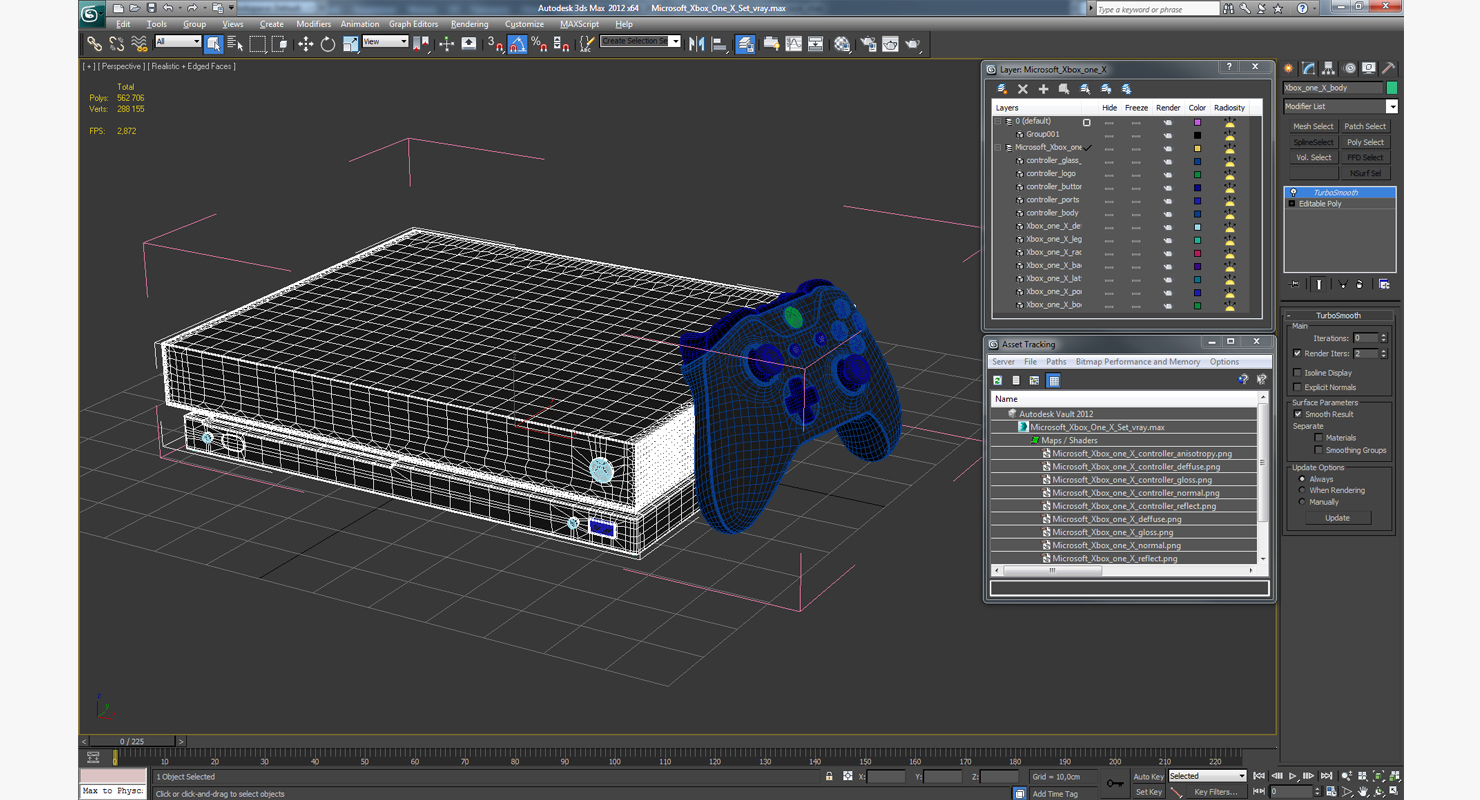
Task: Click the Auto Key button
Action: point(1148,776)
